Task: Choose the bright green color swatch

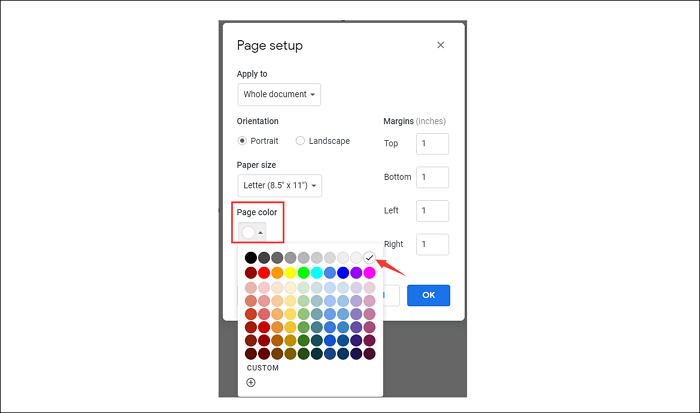Action: point(303,272)
